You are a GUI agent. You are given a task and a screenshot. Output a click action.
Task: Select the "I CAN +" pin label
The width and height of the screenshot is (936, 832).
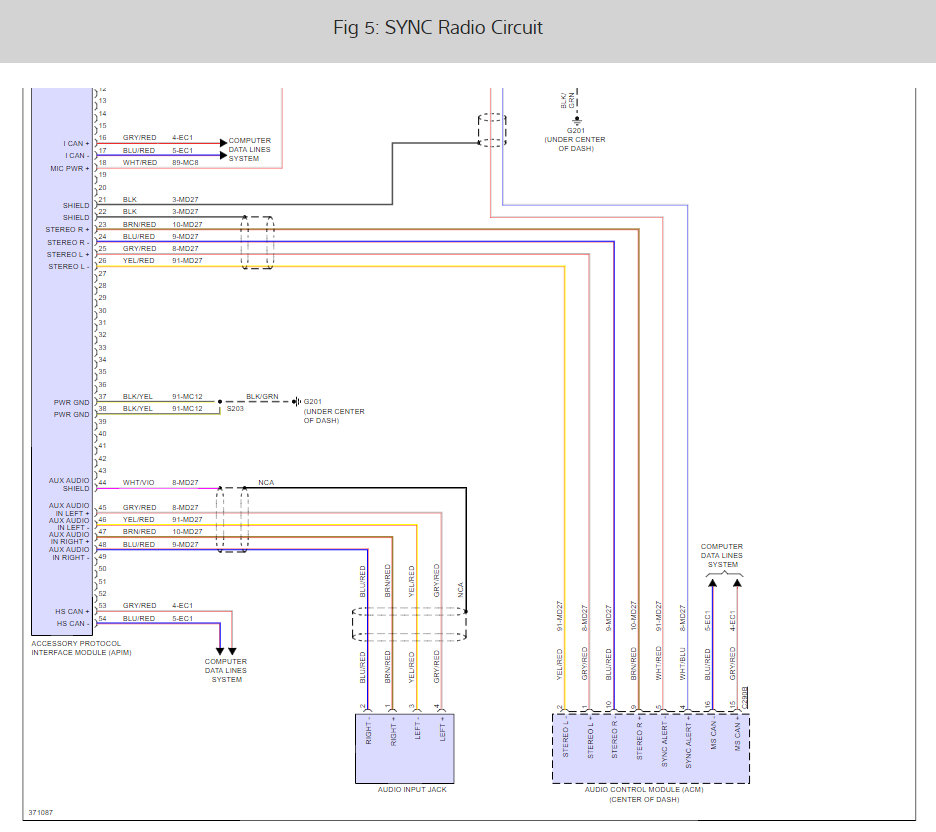(x=76, y=144)
